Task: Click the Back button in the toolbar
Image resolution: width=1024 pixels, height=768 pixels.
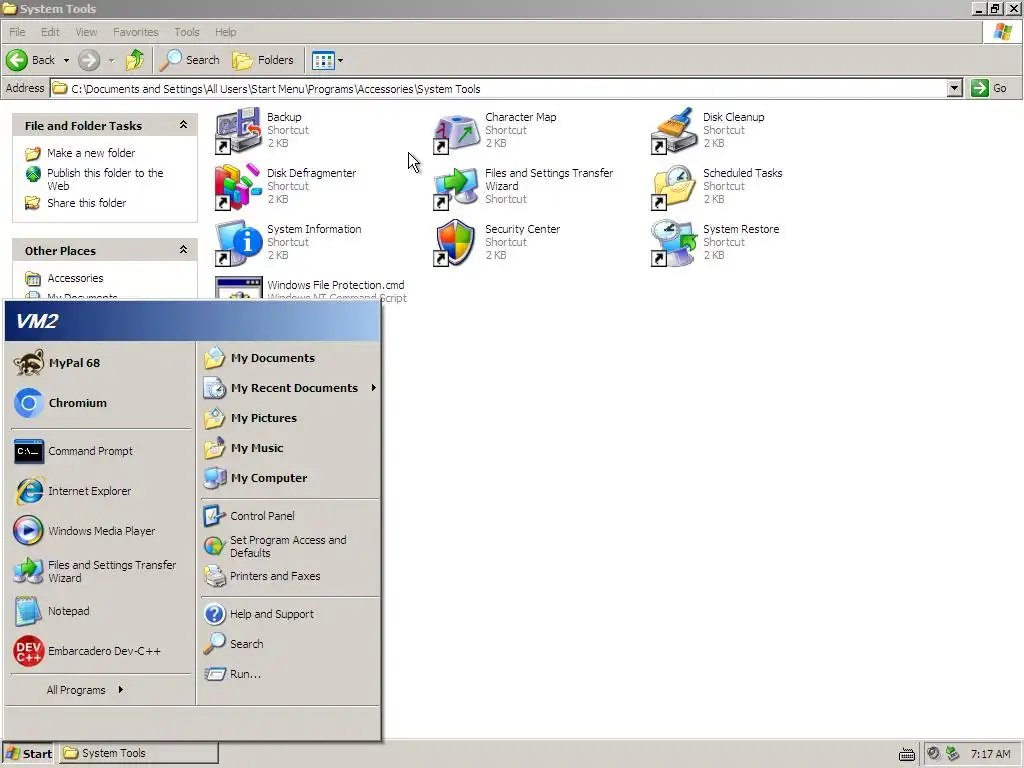Action: (x=31, y=60)
